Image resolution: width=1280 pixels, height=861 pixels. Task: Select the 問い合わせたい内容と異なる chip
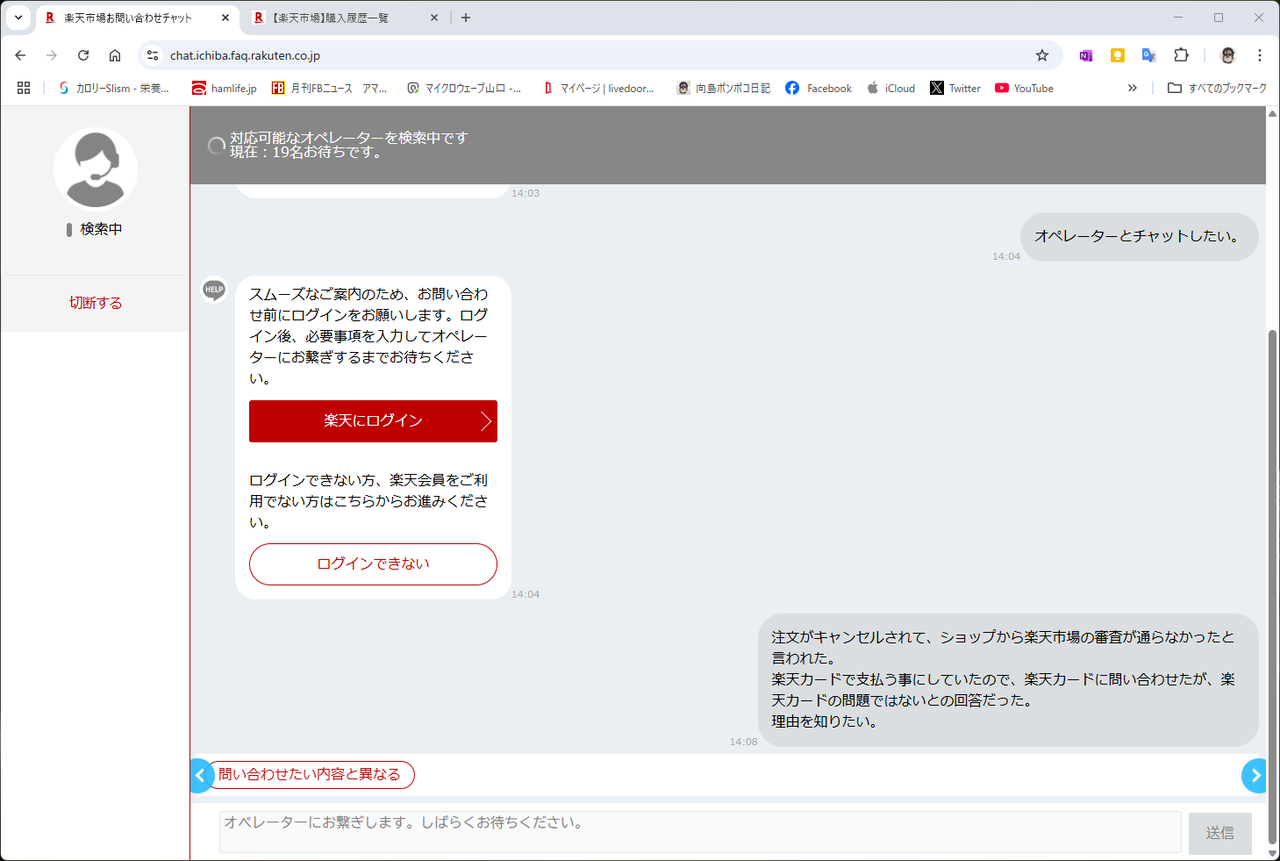[309, 775]
